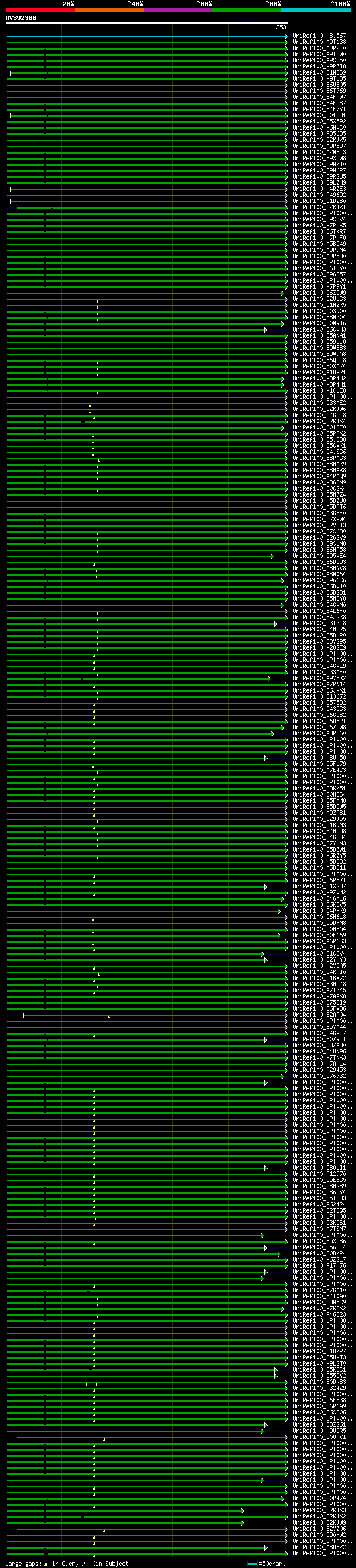
Task: Click the purple ~60% identity color swatch
Action: [x=179, y=11]
